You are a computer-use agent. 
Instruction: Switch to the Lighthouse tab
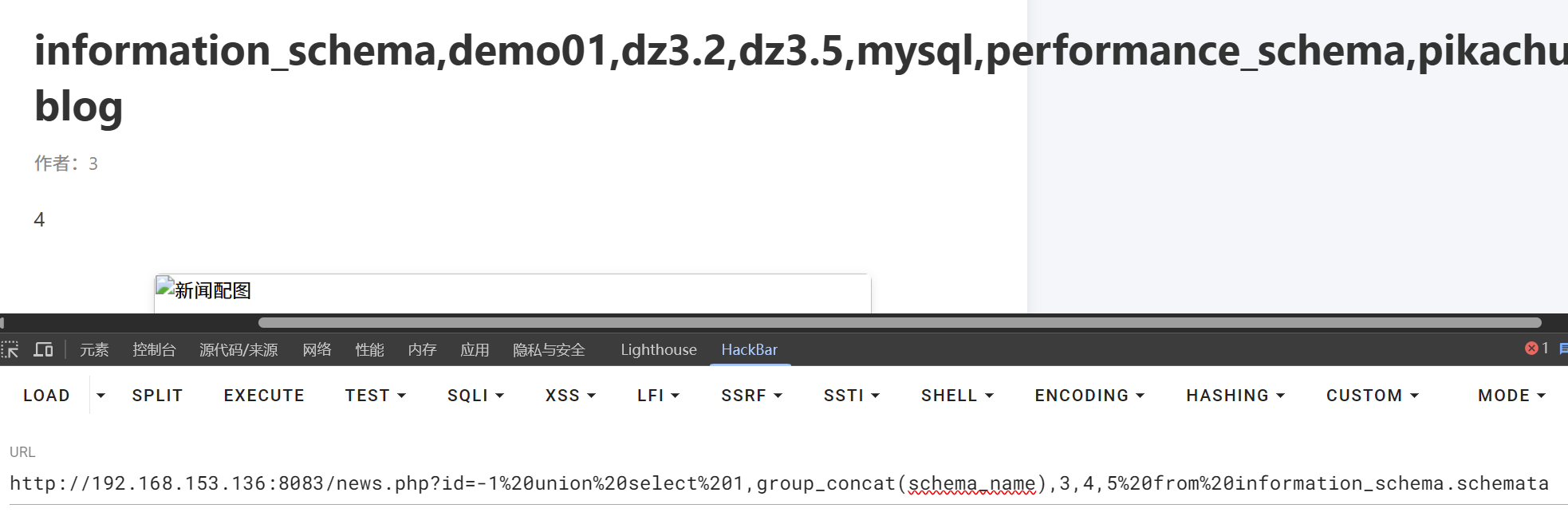[x=659, y=349]
